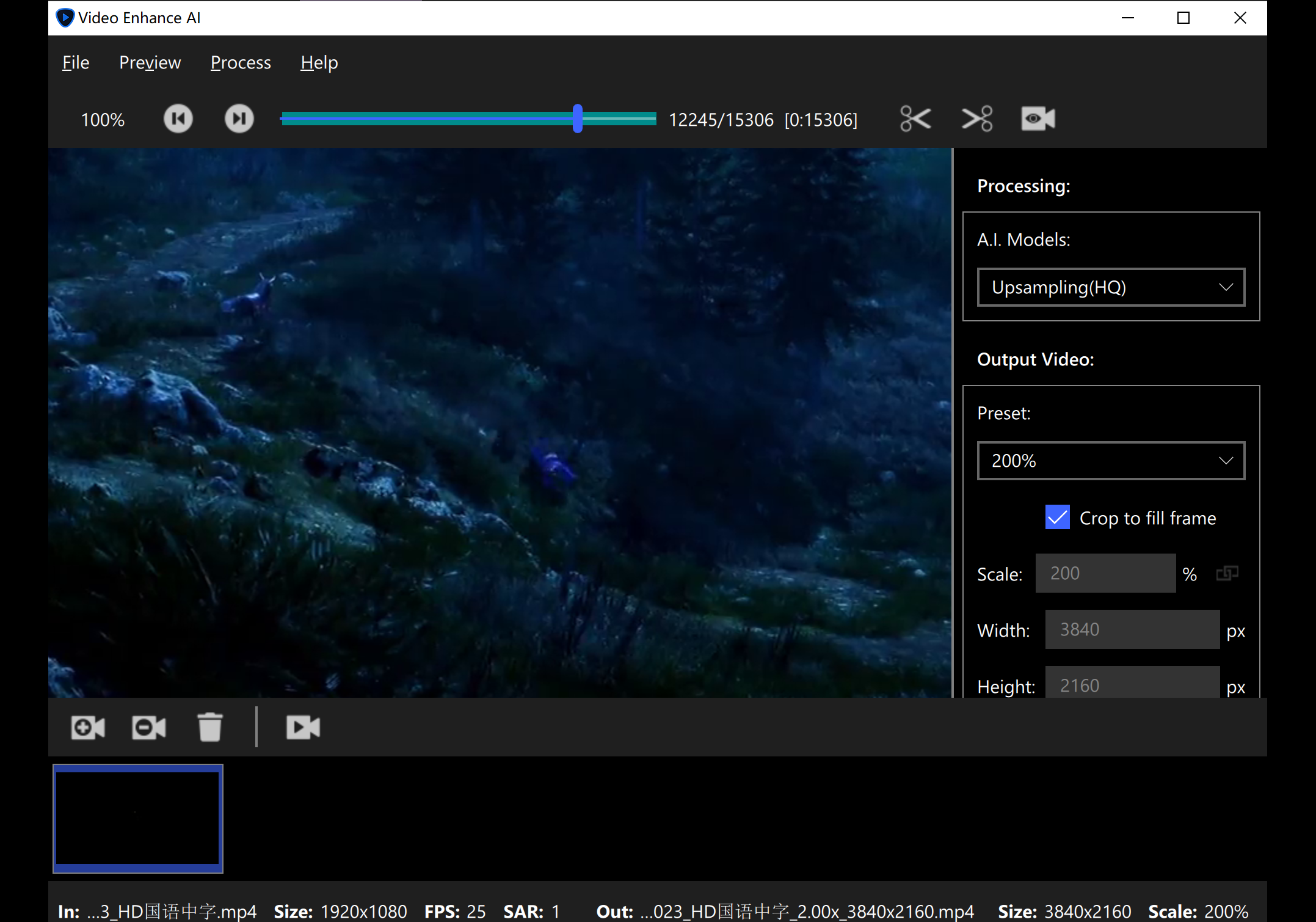
Task: Toggle the Crop to fill frame checkbox
Action: (x=1058, y=518)
